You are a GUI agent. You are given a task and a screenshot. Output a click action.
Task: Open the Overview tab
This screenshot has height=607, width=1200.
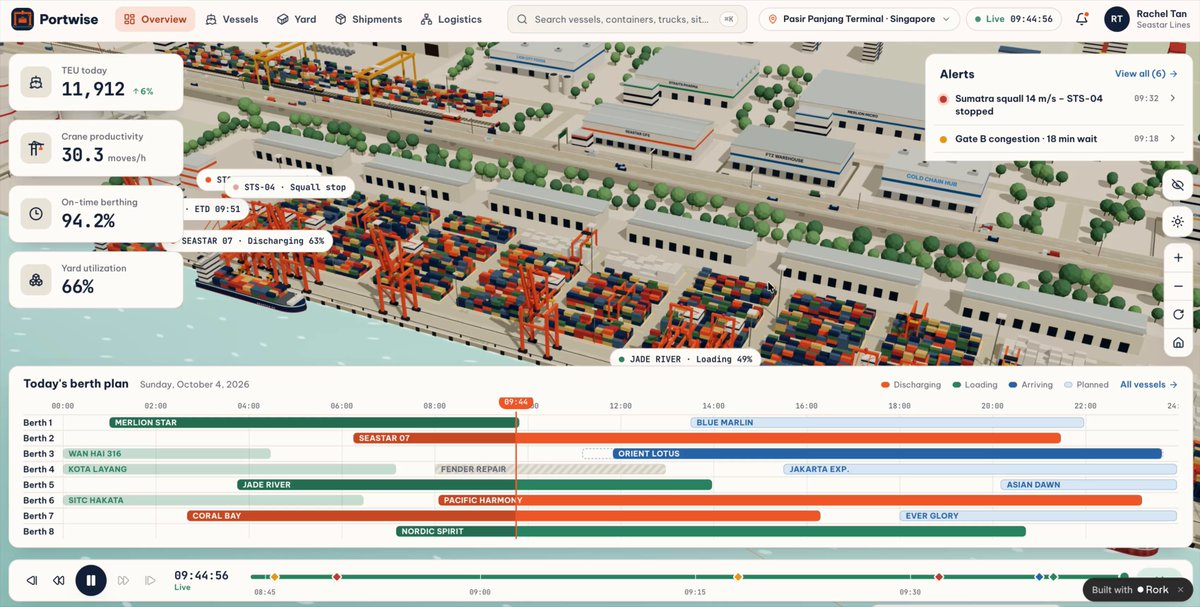coord(155,19)
